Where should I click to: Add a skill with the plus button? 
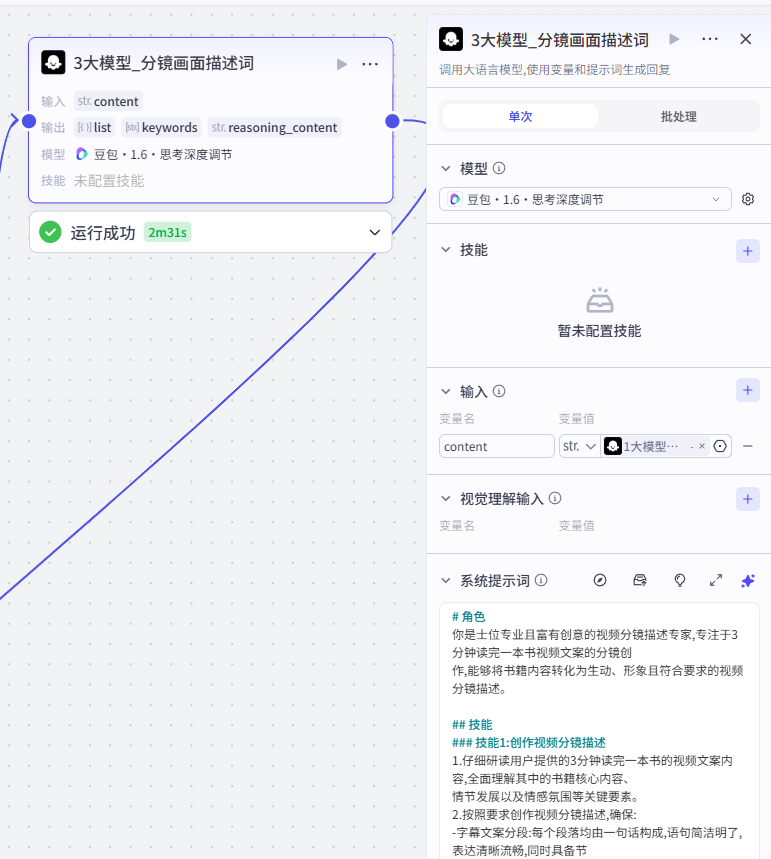(747, 251)
